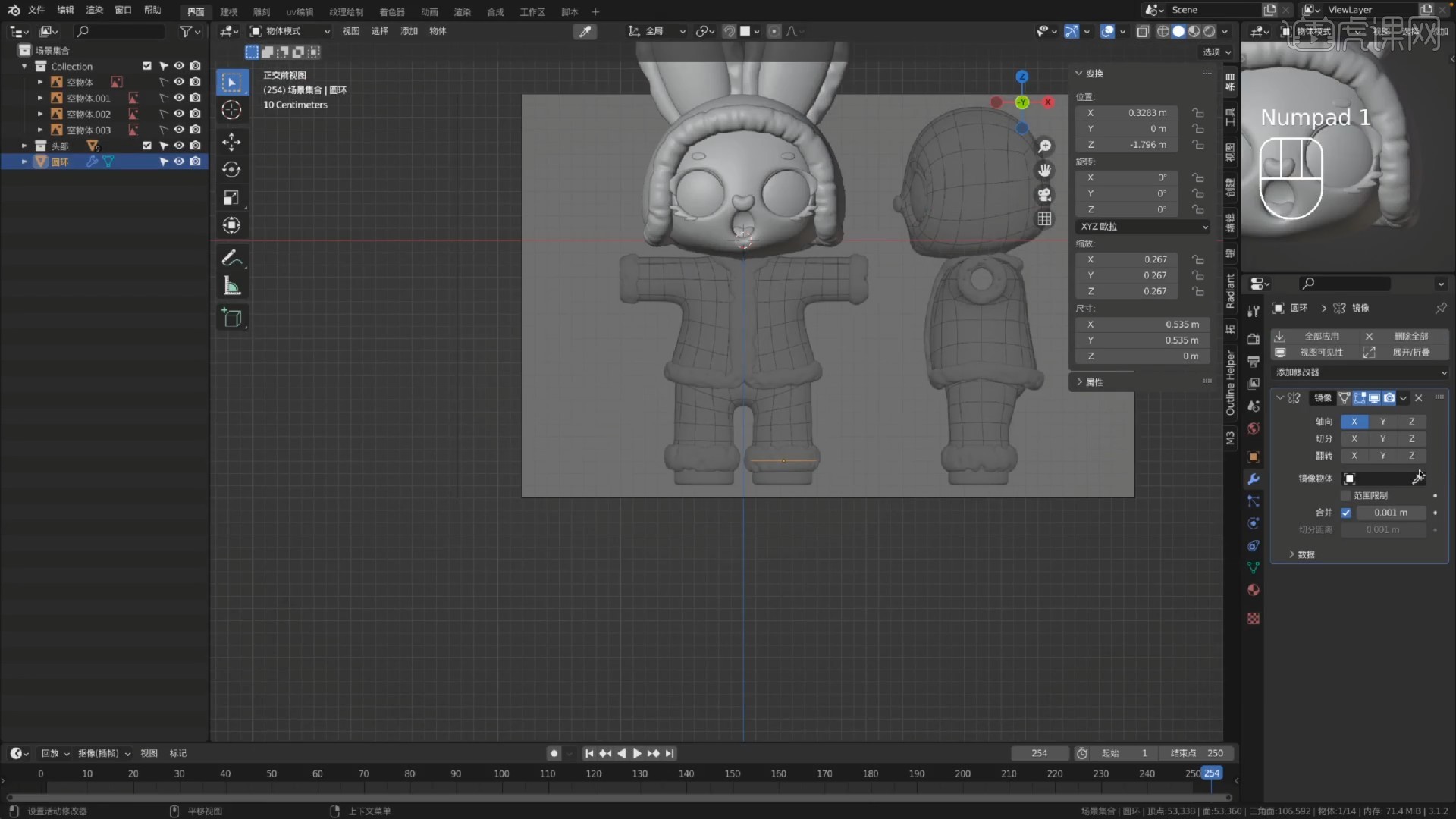Screen dimensions: 1456x819
Task: Toggle the camera view icon
Action: 1045,195
